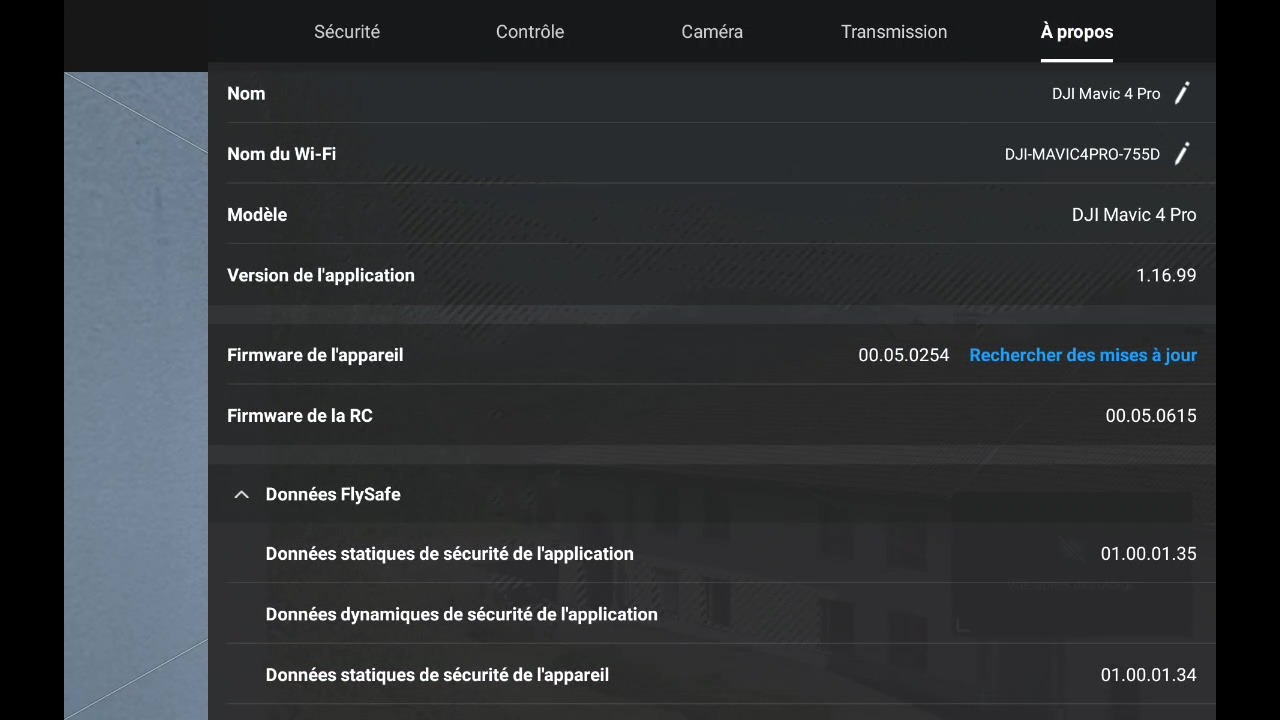The image size is (1280, 720).
Task: Collapse the Données FlySafe section
Action: tap(241, 494)
